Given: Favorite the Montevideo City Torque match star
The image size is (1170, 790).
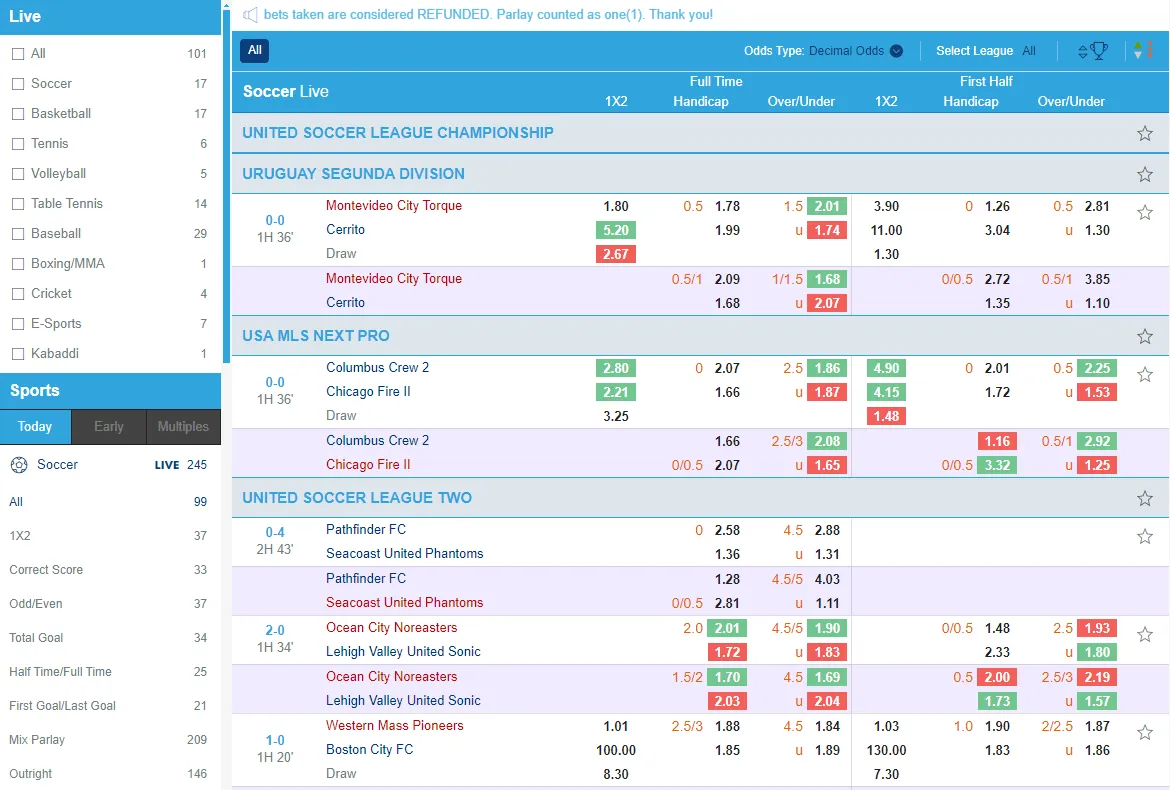Looking at the screenshot, I should (x=1145, y=212).
